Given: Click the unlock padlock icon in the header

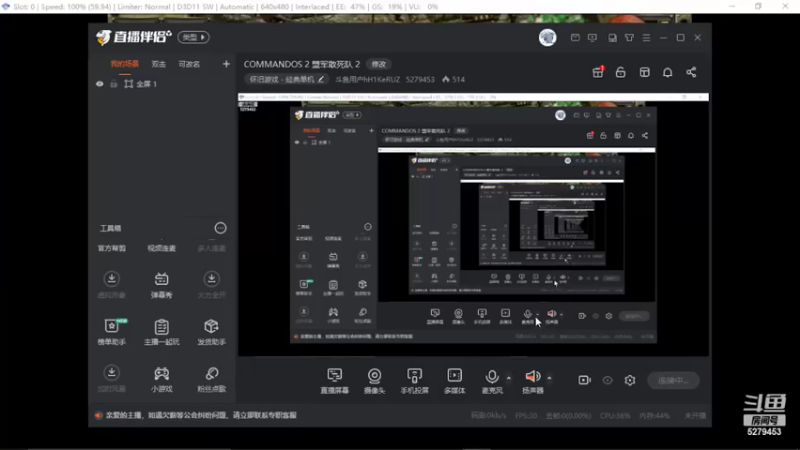Looking at the screenshot, I should (620, 72).
